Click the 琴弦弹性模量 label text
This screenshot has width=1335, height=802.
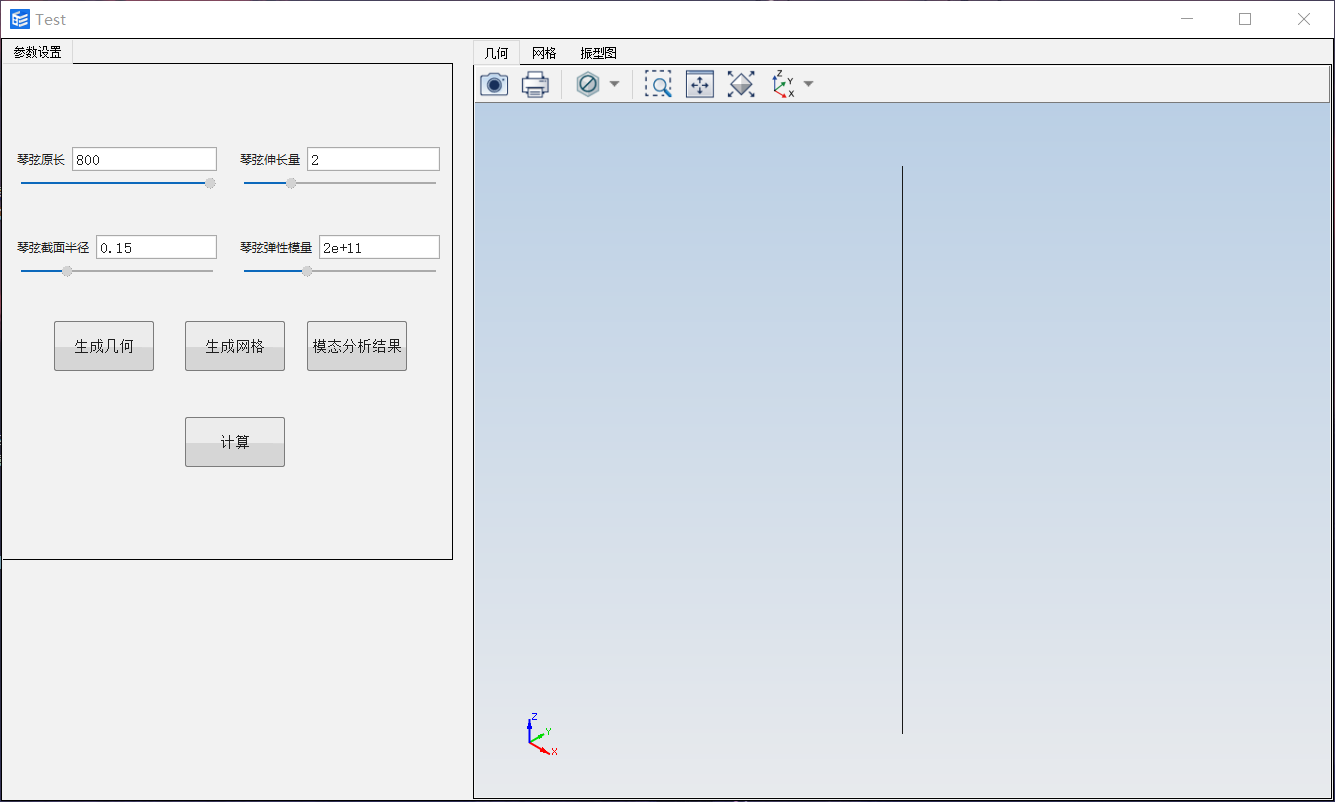coord(276,247)
